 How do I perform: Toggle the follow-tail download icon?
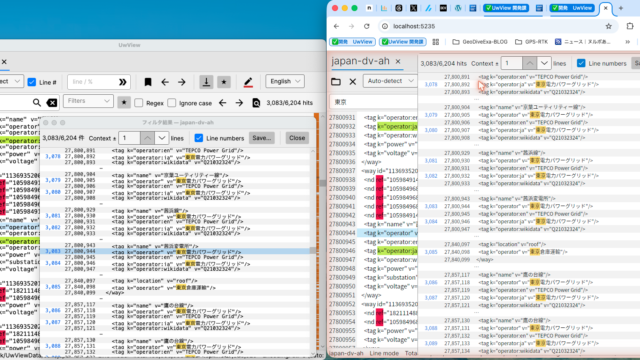coord(206,82)
